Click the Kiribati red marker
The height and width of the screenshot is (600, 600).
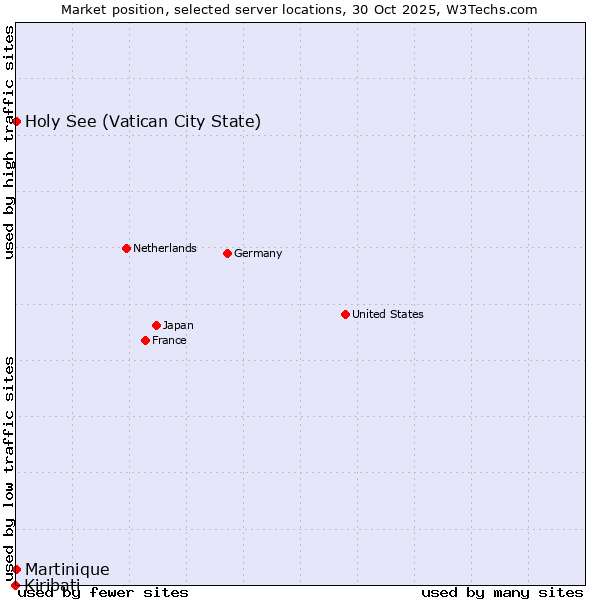coord(15,585)
